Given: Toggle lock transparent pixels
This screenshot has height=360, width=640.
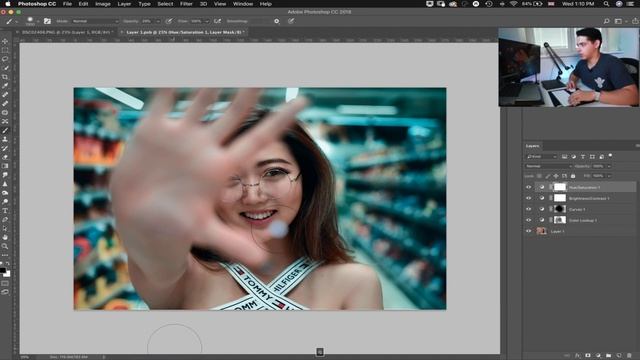Looking at the screenshot, I should click(539, 176).
